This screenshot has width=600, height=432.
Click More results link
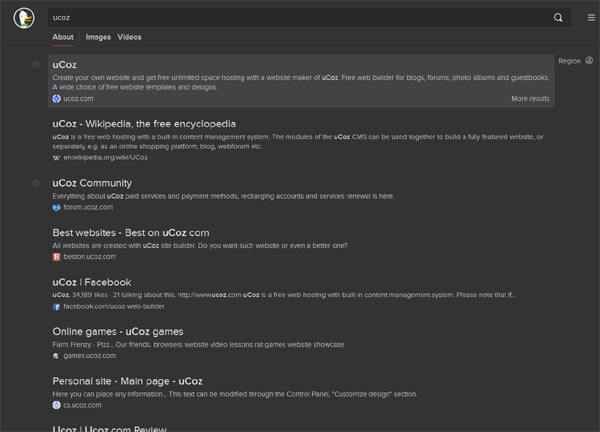click(530, 99)
